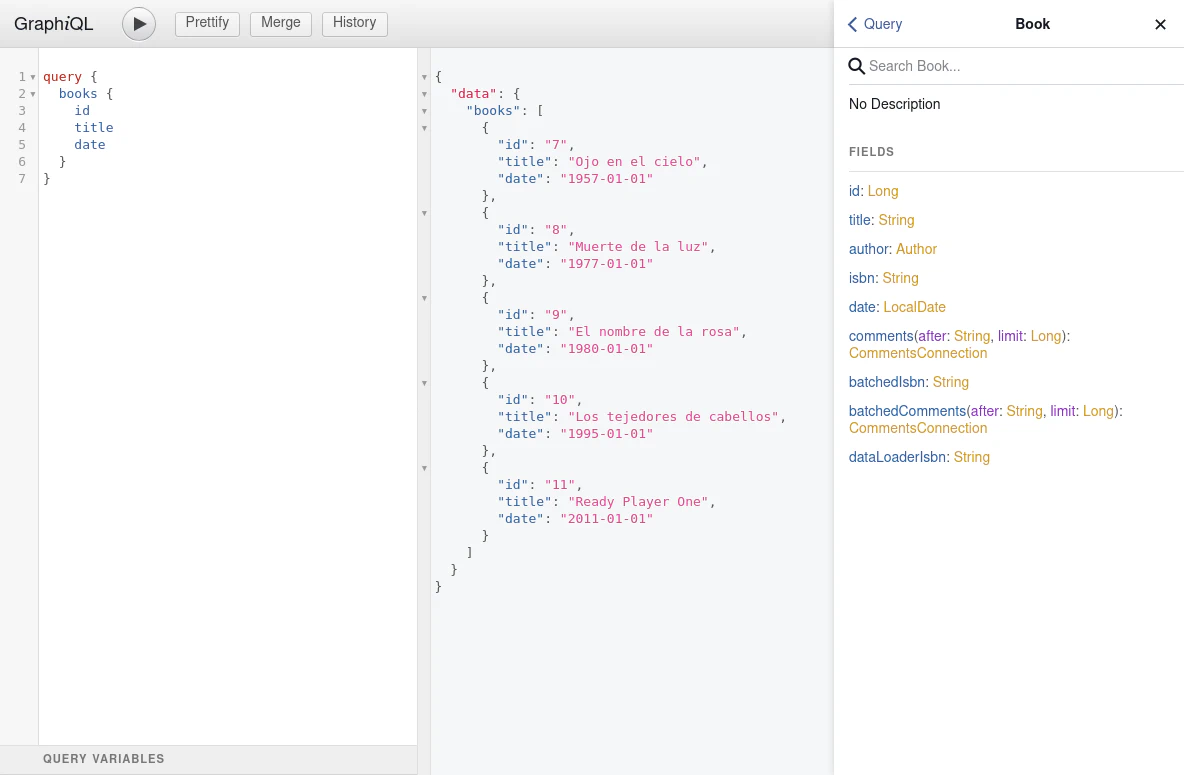1184x775 pixels.
Task: Open the batchedComments field documentation
Action: (x=907, y=411)
